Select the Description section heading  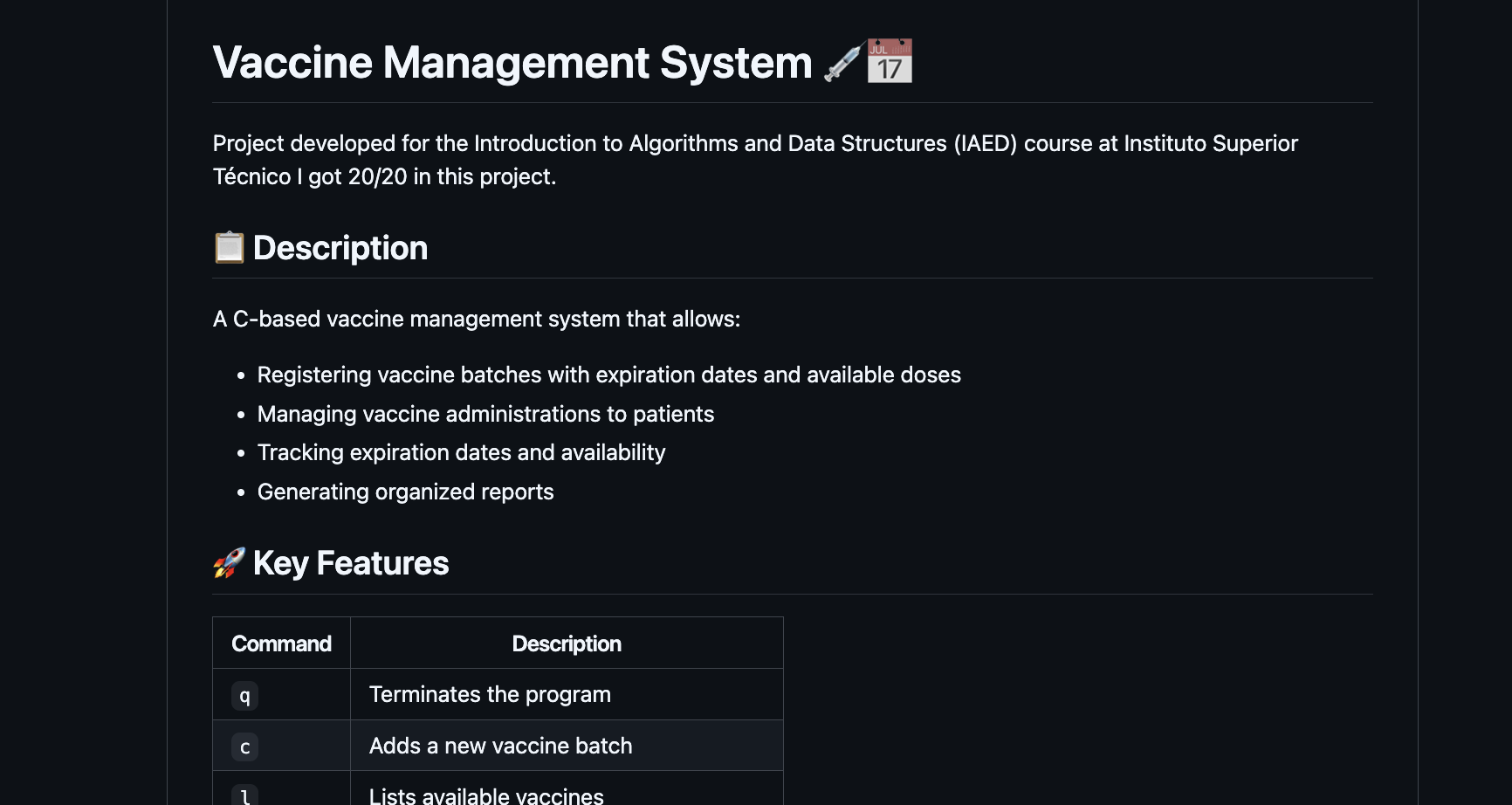pyautogui.click(x=340, y=248)
